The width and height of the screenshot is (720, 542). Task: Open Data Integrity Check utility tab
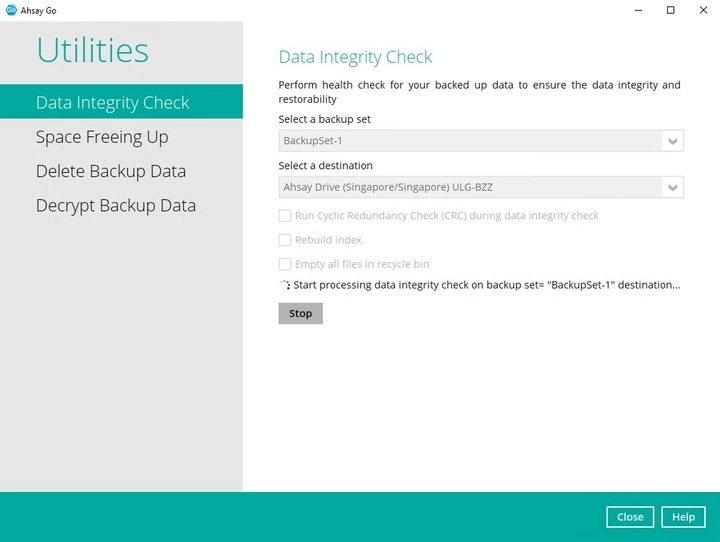[121, 102]
